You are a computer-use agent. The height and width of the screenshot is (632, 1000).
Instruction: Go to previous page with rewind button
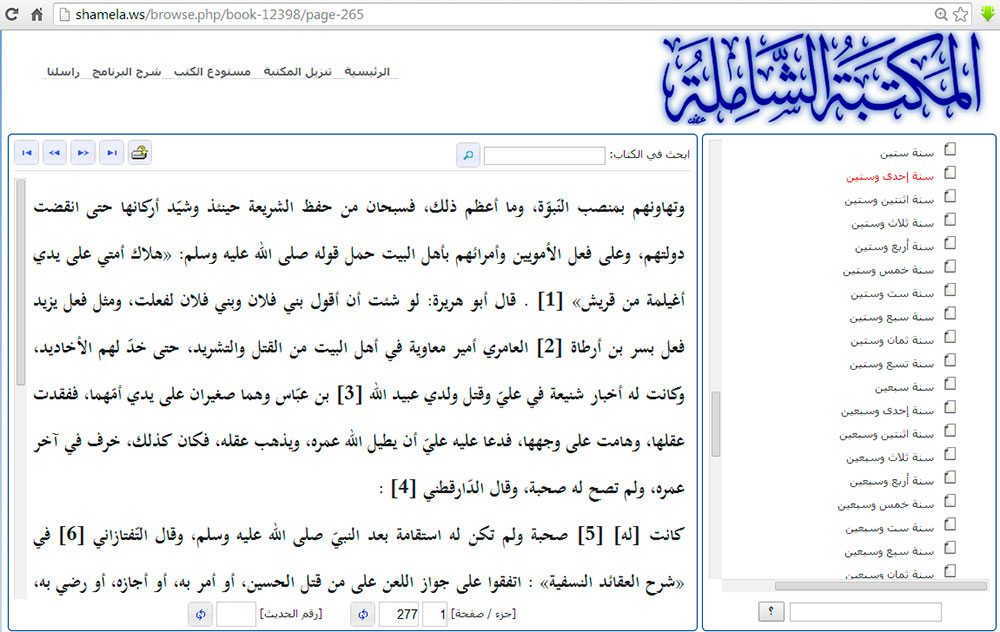(x=54, y=153)
